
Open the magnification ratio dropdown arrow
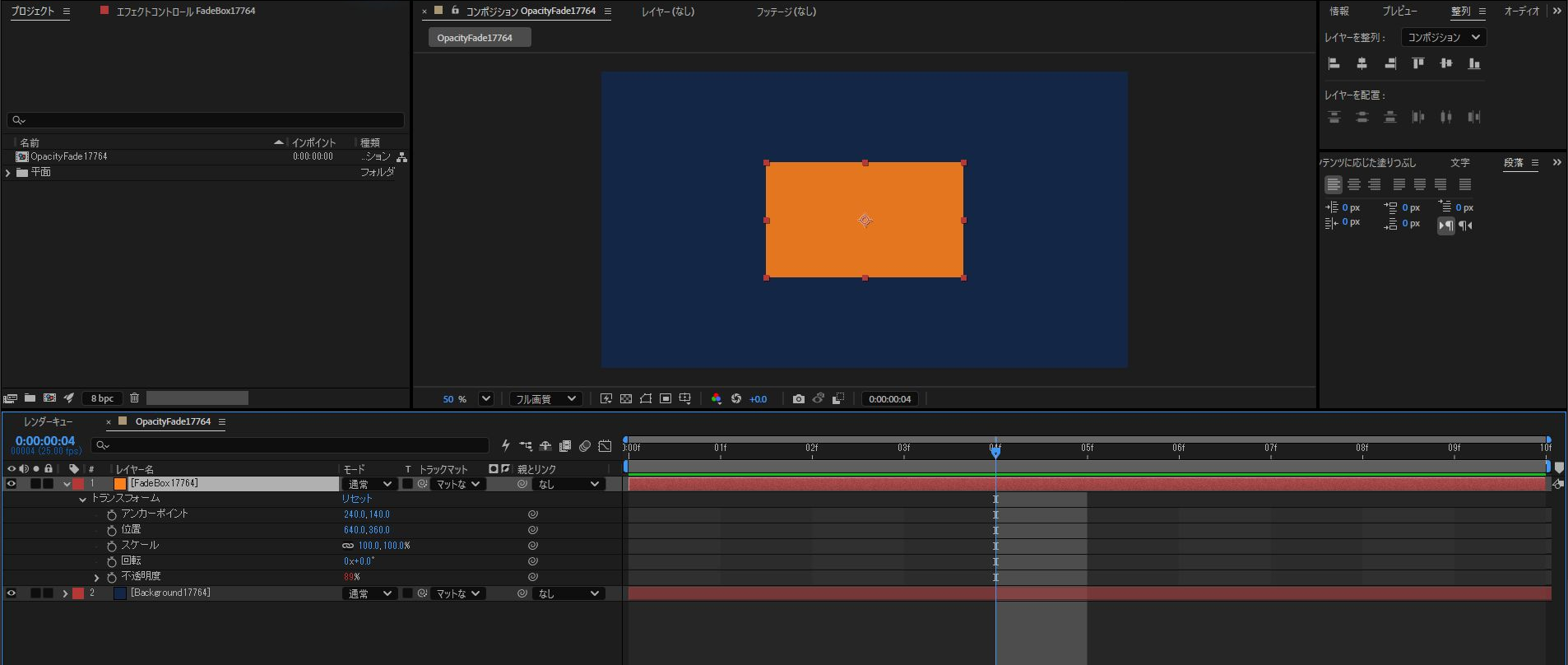pyautogui.click(x=486, y=399)
